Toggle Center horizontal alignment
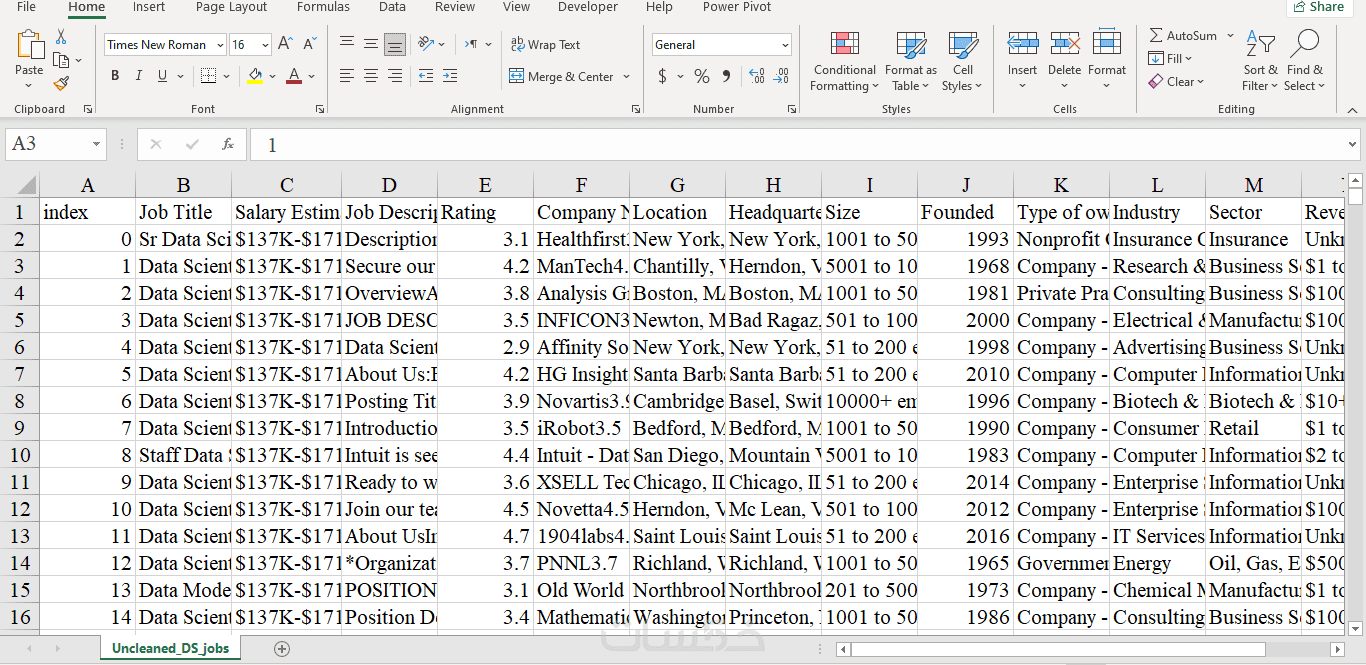The image size is (1366, 665). pyautogui.click(x=371, y=76)
